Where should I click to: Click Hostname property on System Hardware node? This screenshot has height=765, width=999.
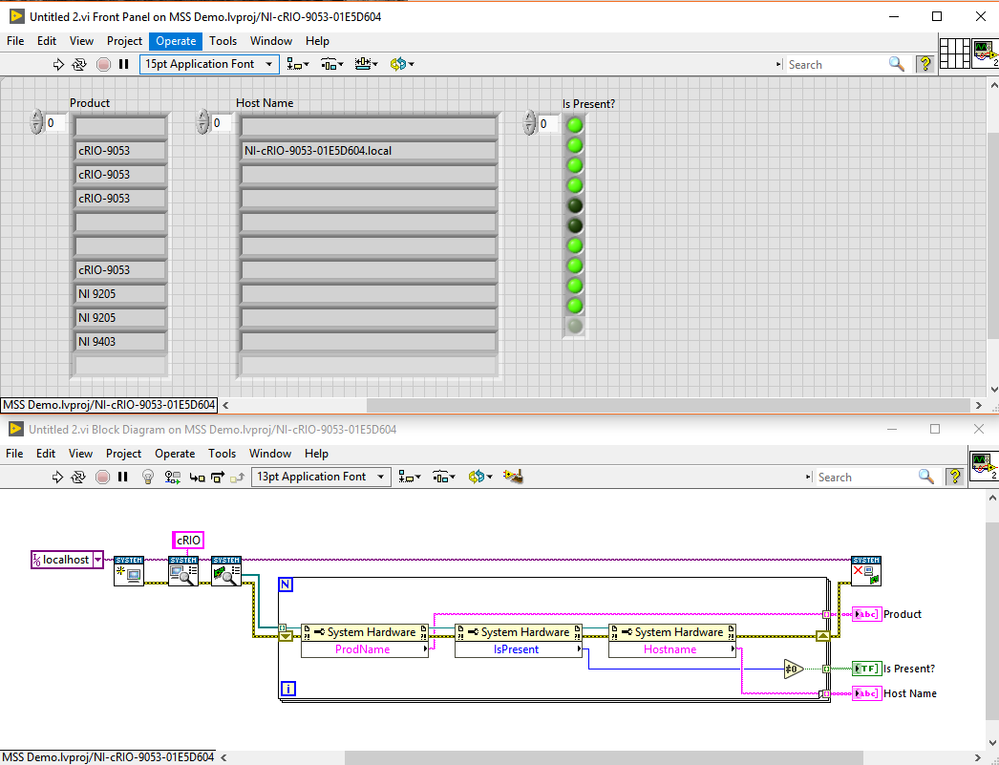tap(672, 650)
